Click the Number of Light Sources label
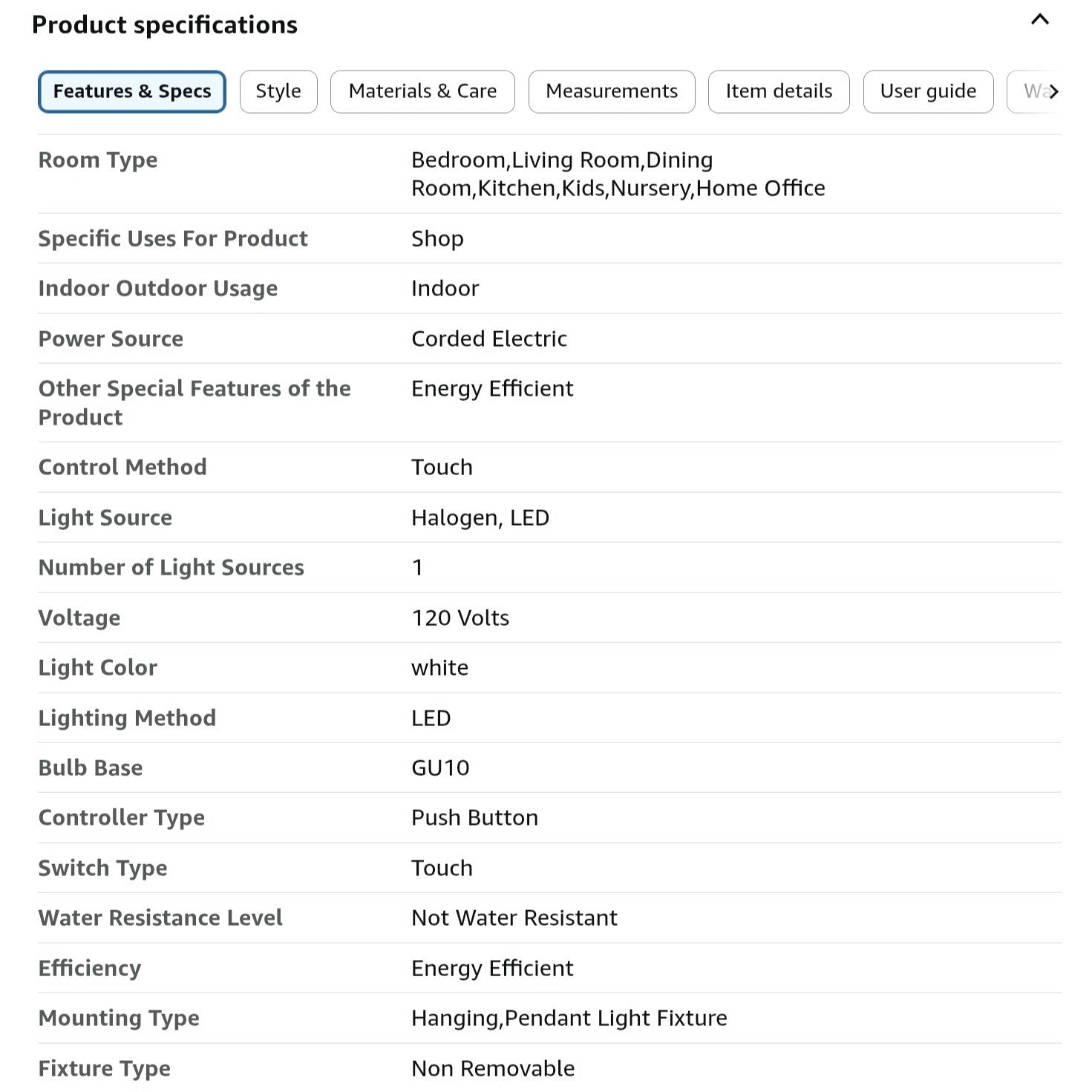 pos(171,567)
